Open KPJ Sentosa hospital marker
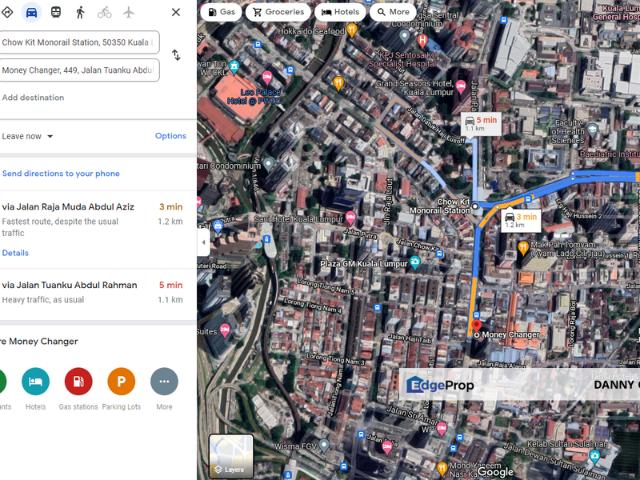640x480 pixels. 422,40
